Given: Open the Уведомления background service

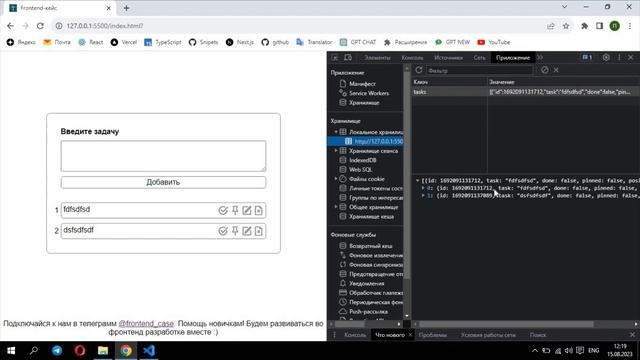Looking at the screenshot, I should pyautogui.click(x=362, y=283).
